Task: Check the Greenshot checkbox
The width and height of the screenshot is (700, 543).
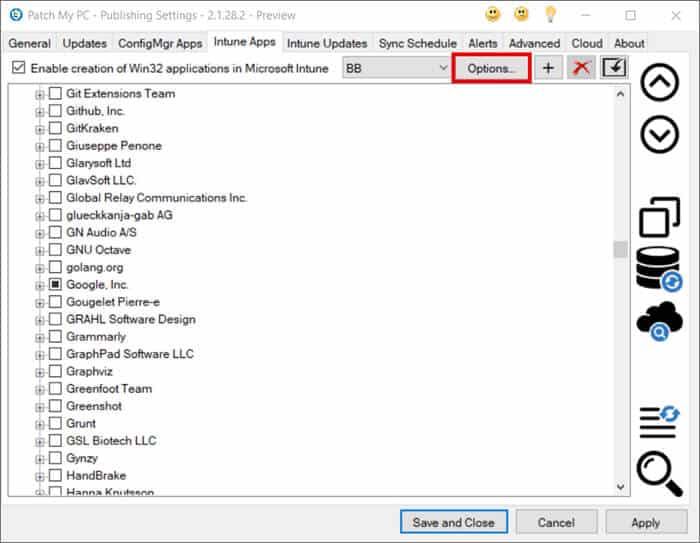Action: tap(55, 406)
